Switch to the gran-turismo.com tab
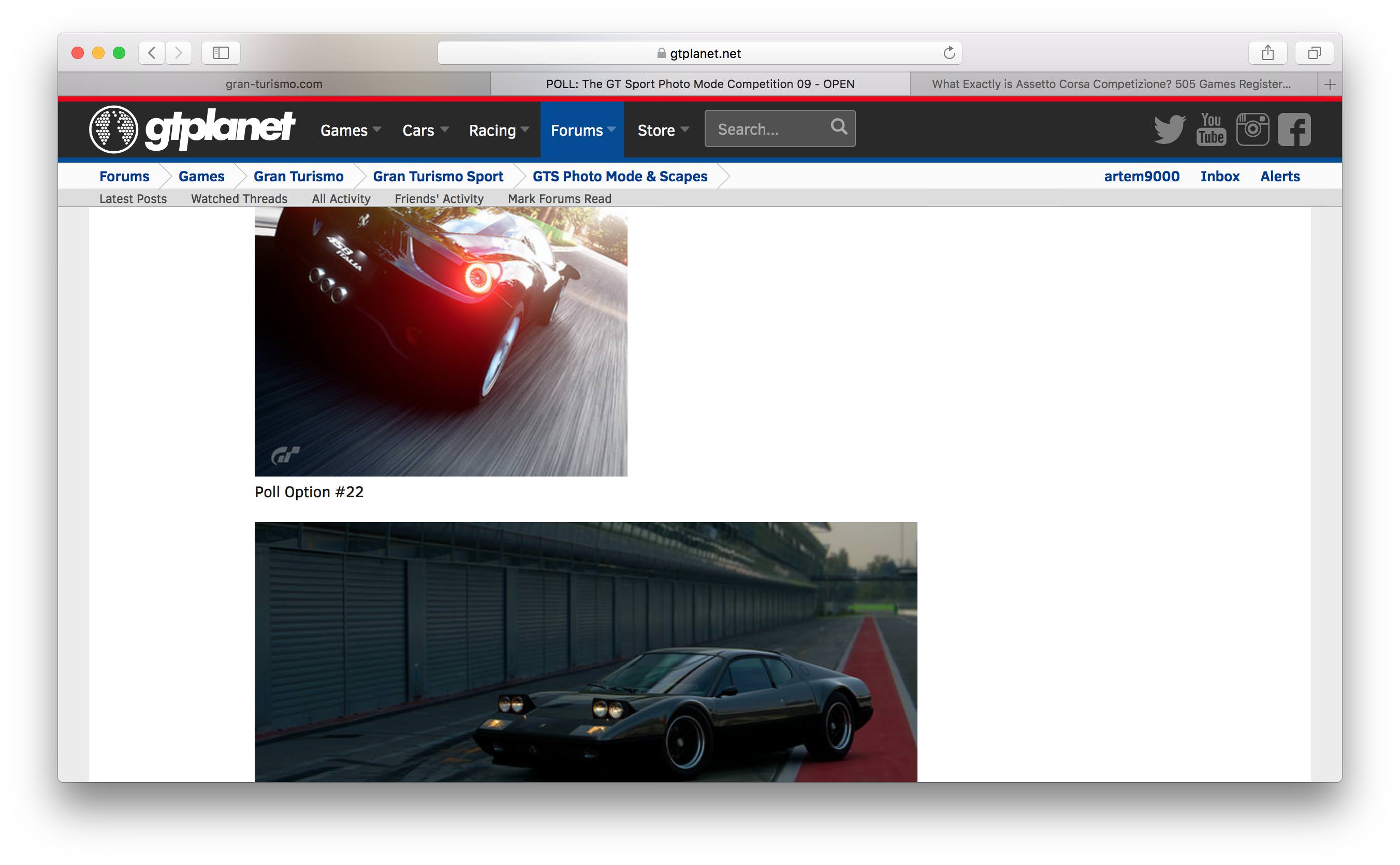Viewport: 1400px width, 865px height. coord(274,84)
